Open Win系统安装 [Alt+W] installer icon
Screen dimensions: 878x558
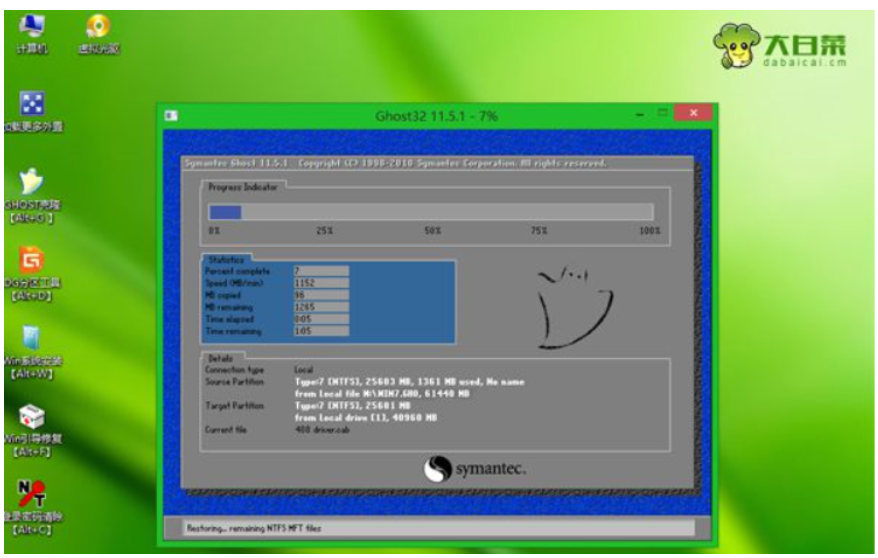click(x=32, y=351)
